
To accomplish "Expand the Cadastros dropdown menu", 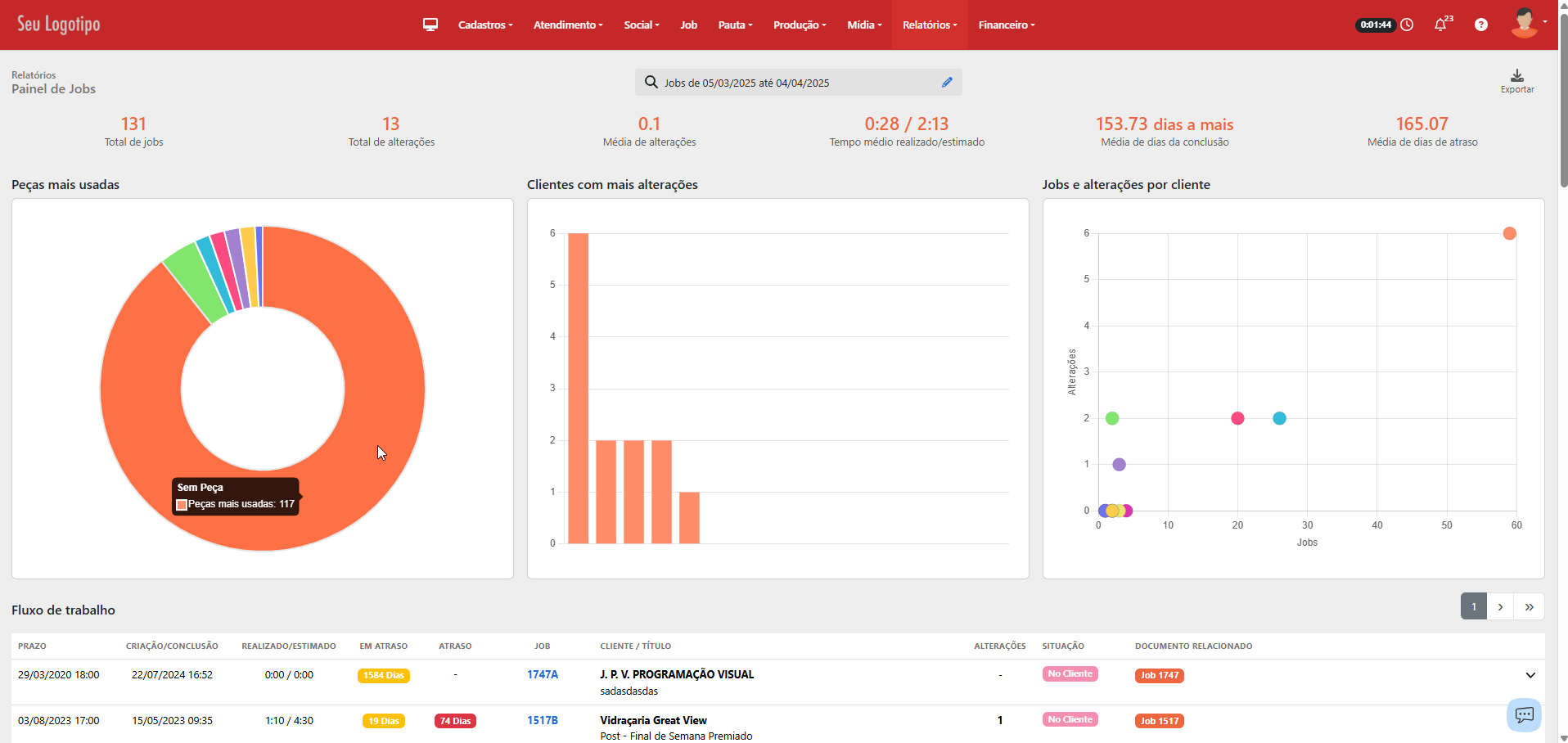I will click(x=484, y=25).
